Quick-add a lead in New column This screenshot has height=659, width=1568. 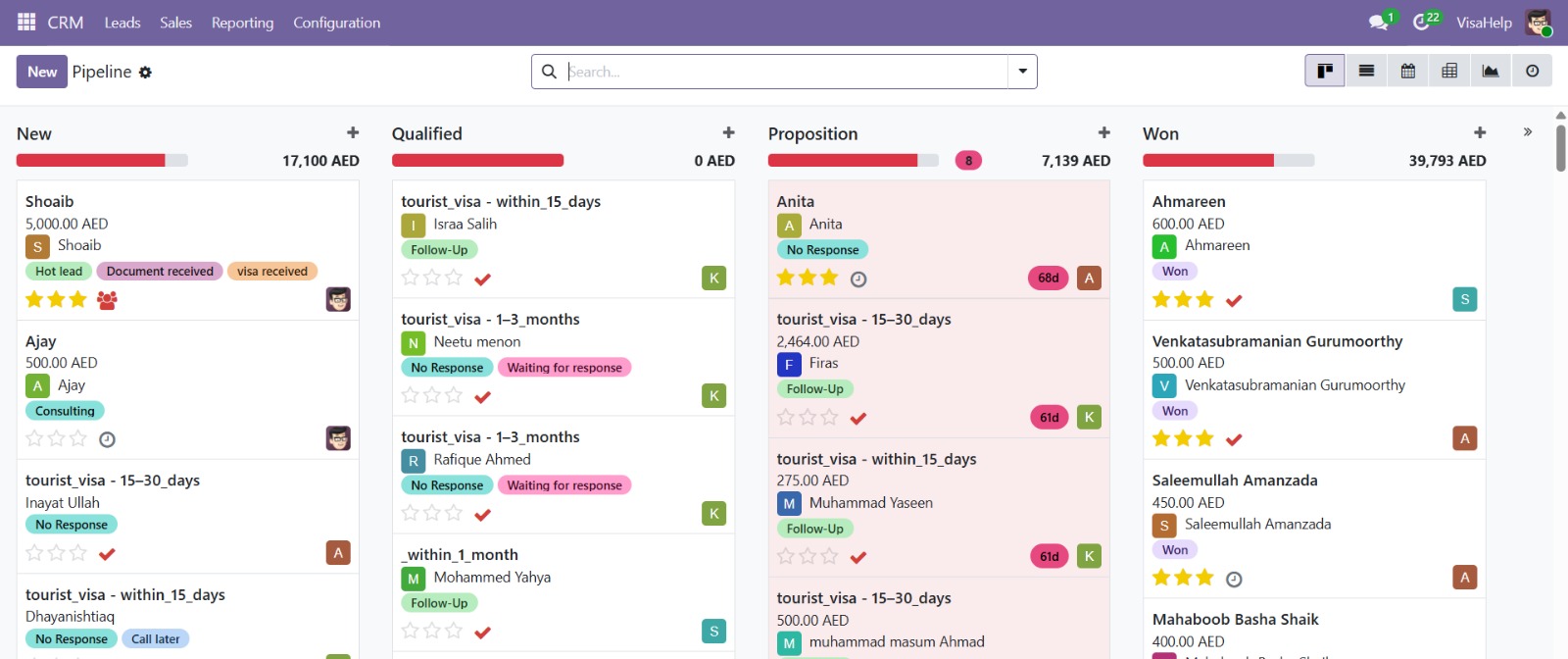pos(353,132)
